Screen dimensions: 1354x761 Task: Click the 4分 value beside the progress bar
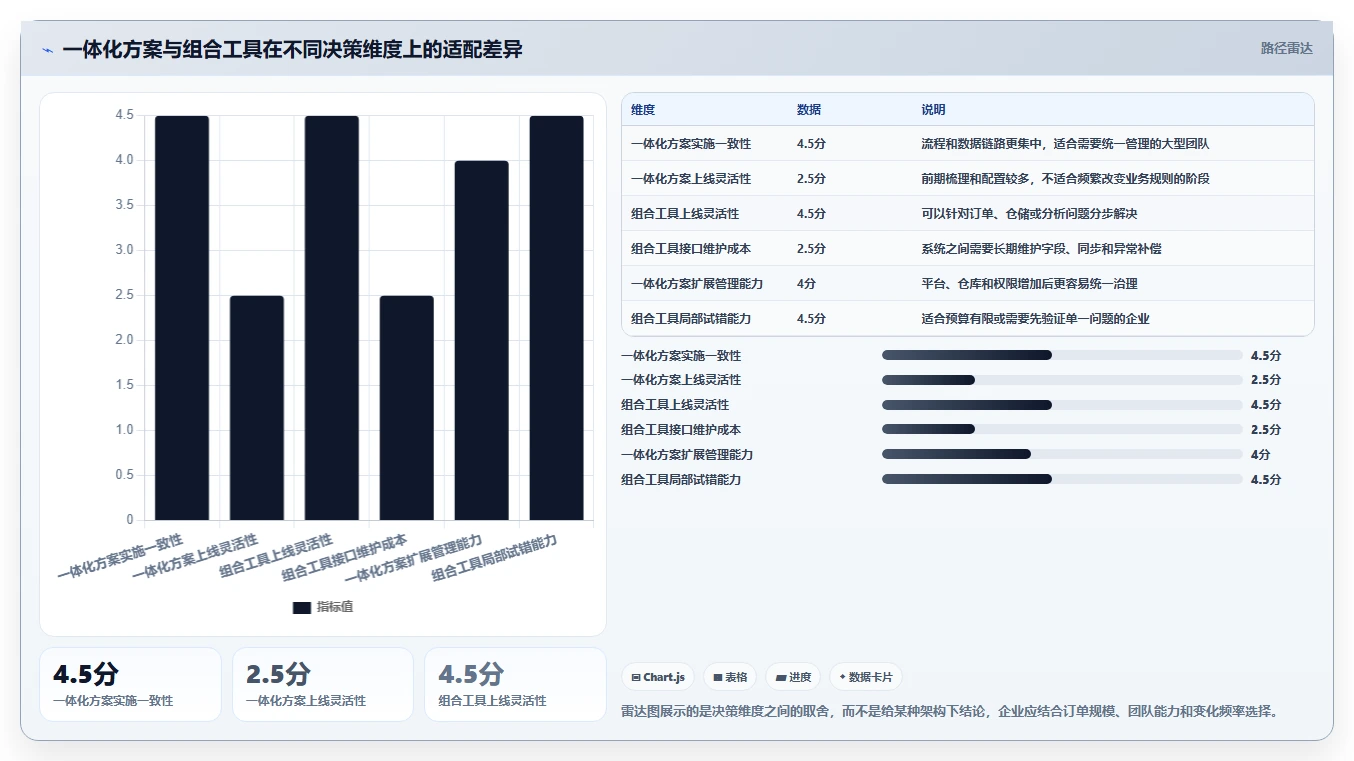pyautogui.click(x=1260, y=454)
